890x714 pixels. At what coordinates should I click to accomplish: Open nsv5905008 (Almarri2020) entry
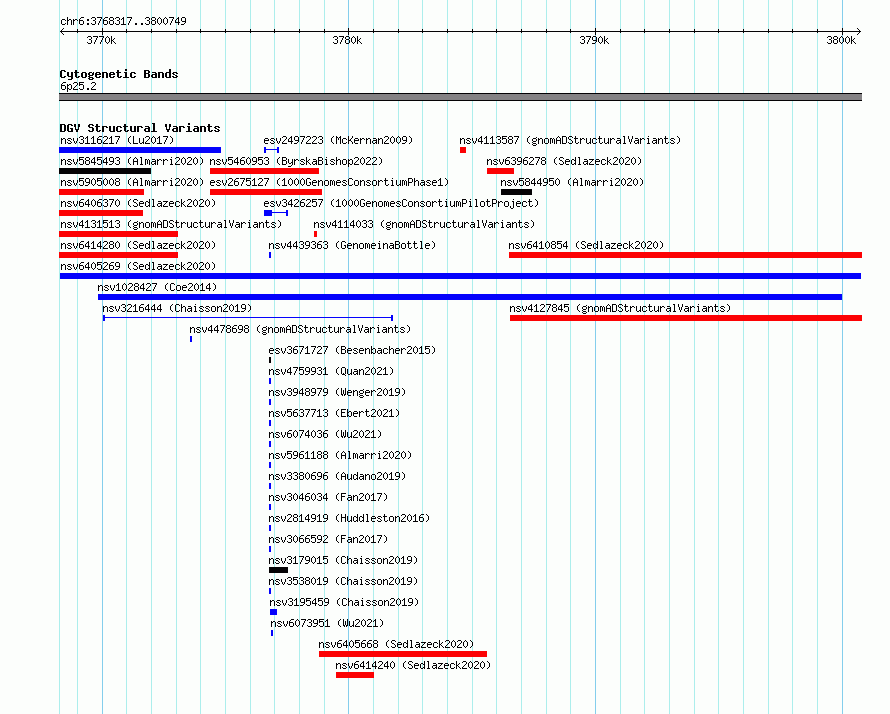tap(132, 182)
